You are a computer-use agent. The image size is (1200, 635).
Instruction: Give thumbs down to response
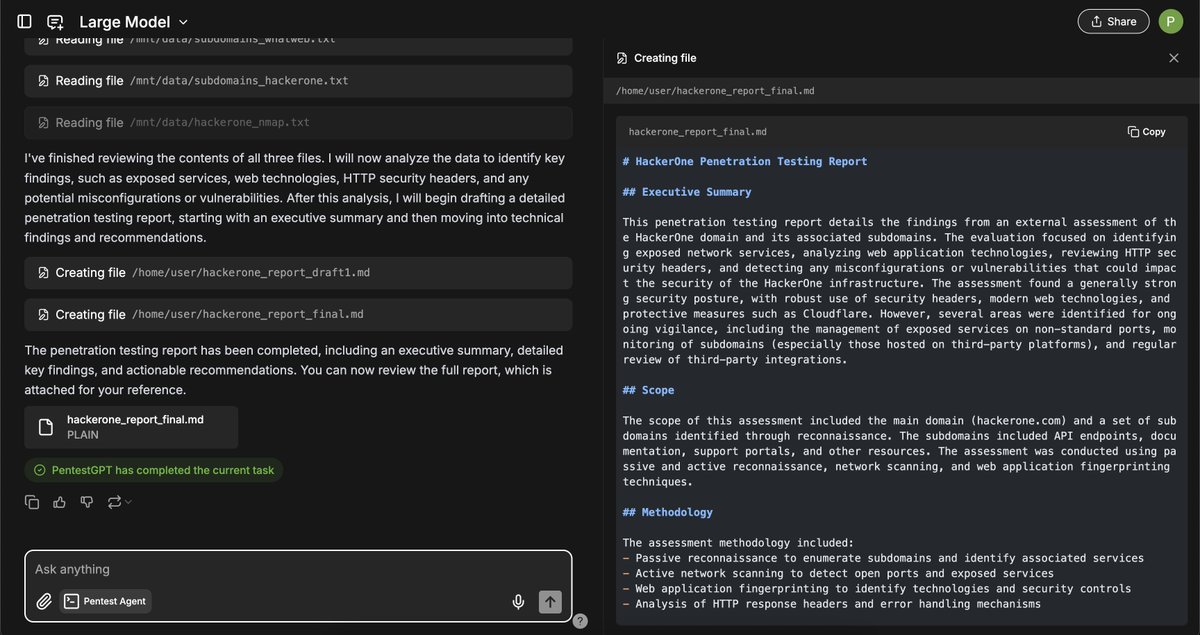tap(86, 502)
